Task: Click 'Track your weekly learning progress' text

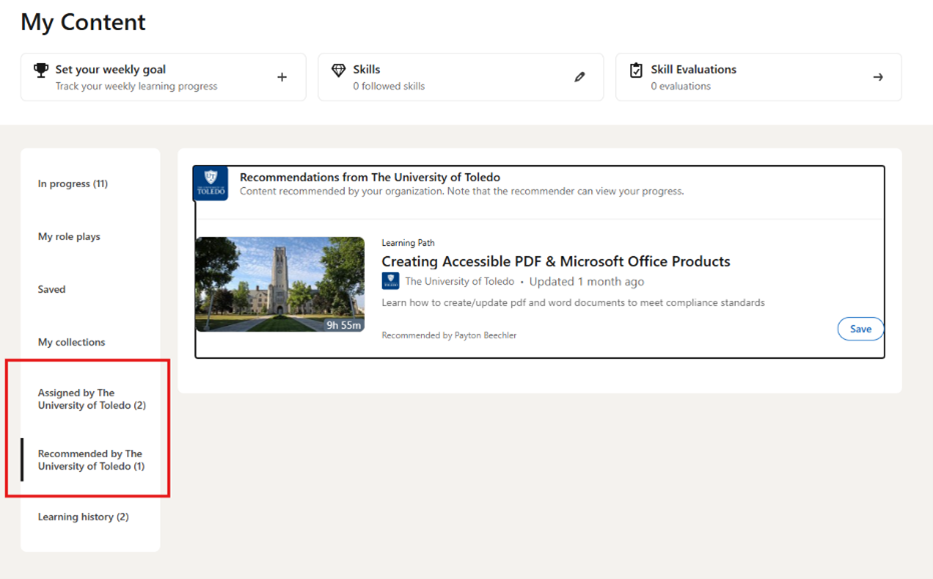Action: point(136,86)
